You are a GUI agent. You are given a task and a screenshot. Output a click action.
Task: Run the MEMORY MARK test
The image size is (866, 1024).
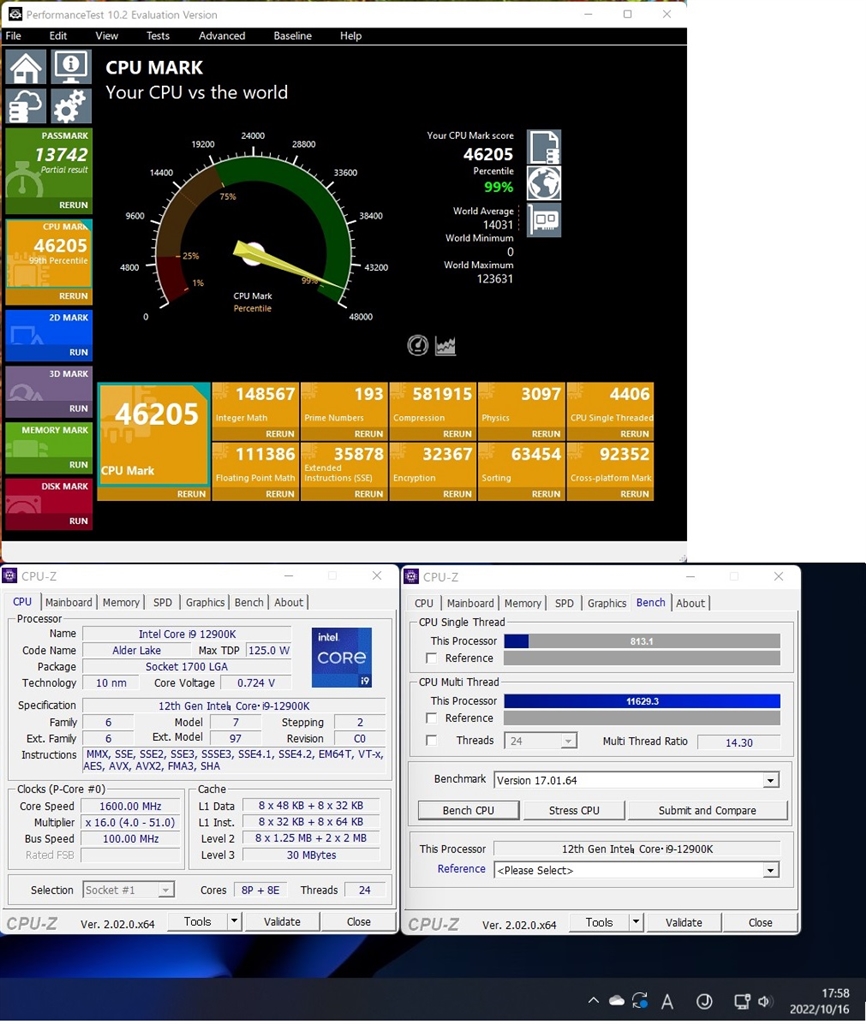point(78,465)
